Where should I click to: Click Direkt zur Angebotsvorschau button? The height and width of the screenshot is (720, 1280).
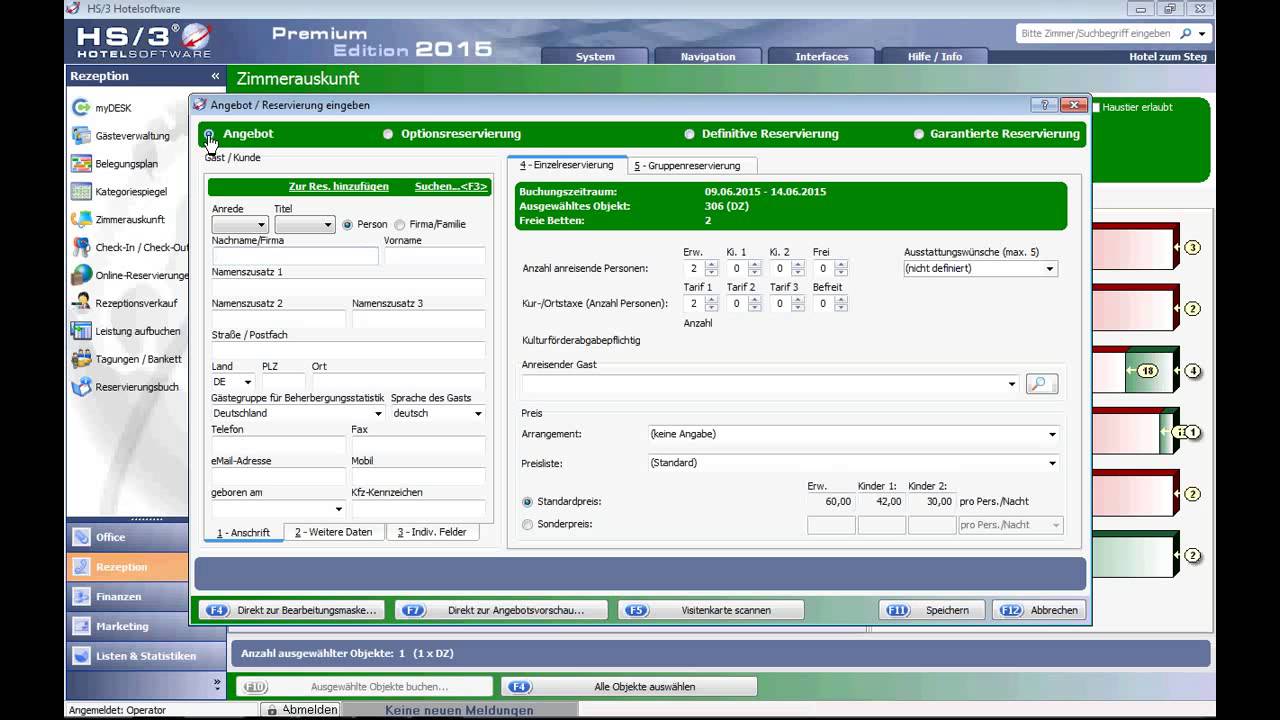coord(502,610)
